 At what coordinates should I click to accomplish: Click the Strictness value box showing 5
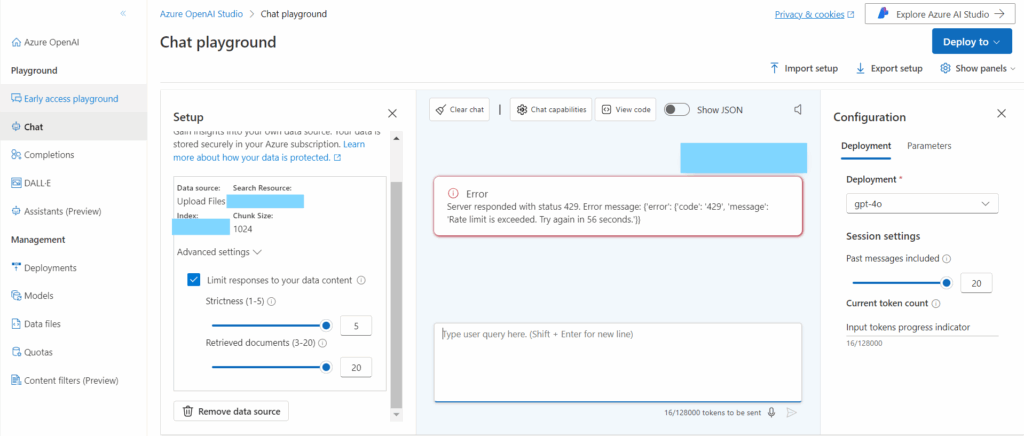tap(356, 325)
